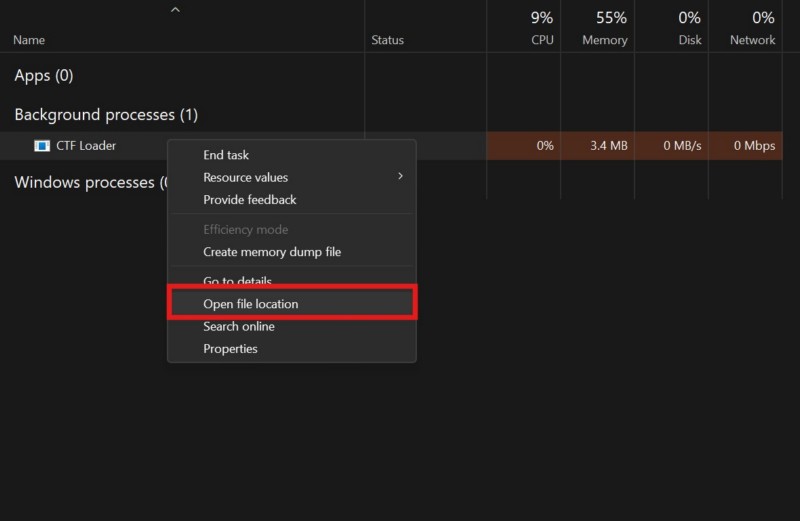Image resolution: width=800 pixels, height=521 pixels.
Task: Click the CTF Loader process icon
Action: (41, 146)
